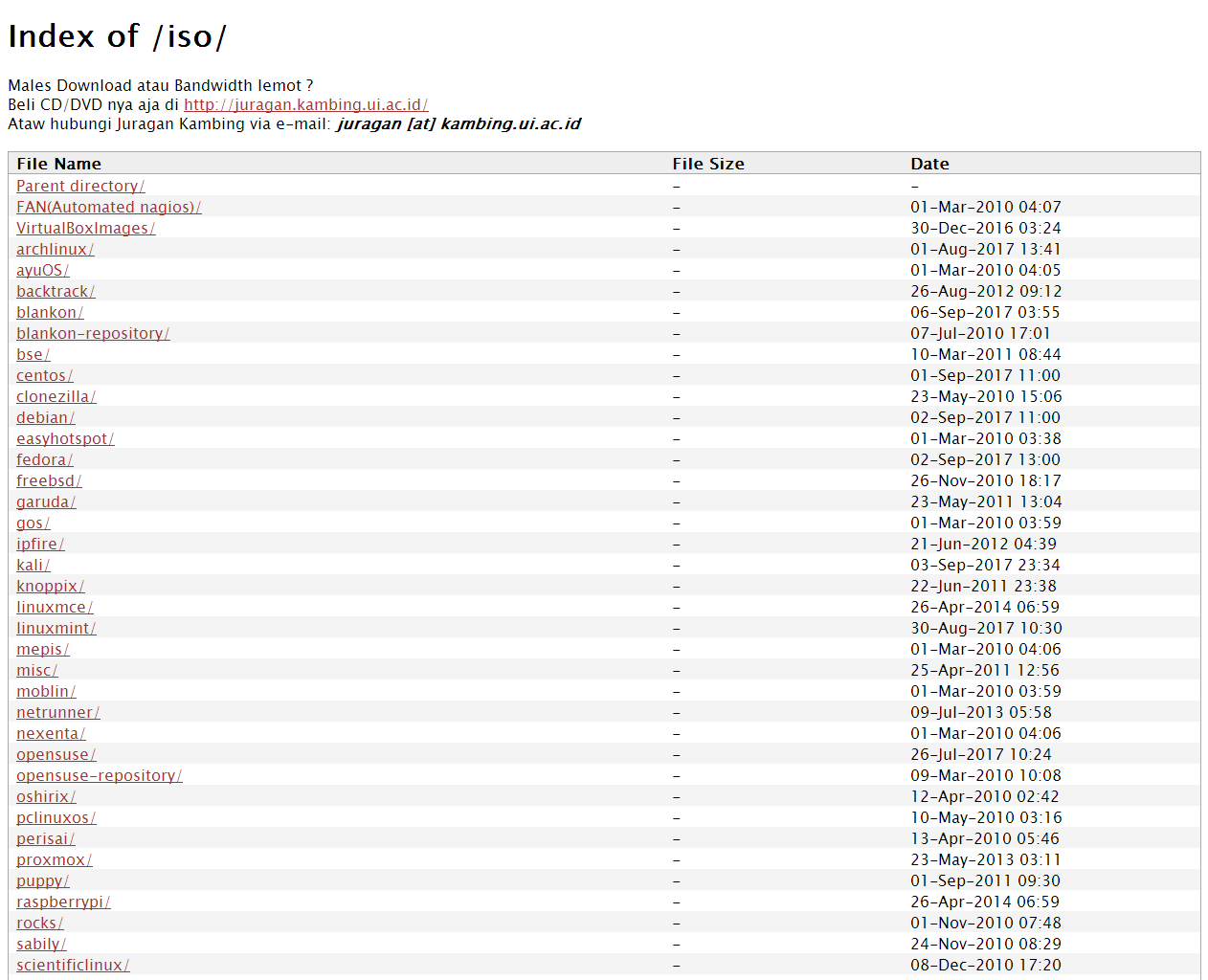The image size is (1208, 980).
Task: Open the debian directory
Action: pos(45,417)
